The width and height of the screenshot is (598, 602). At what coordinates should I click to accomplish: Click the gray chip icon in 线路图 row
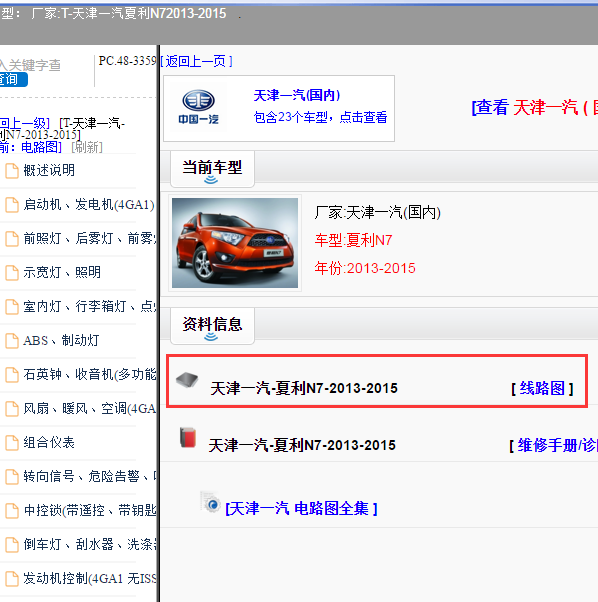point(187,380)
